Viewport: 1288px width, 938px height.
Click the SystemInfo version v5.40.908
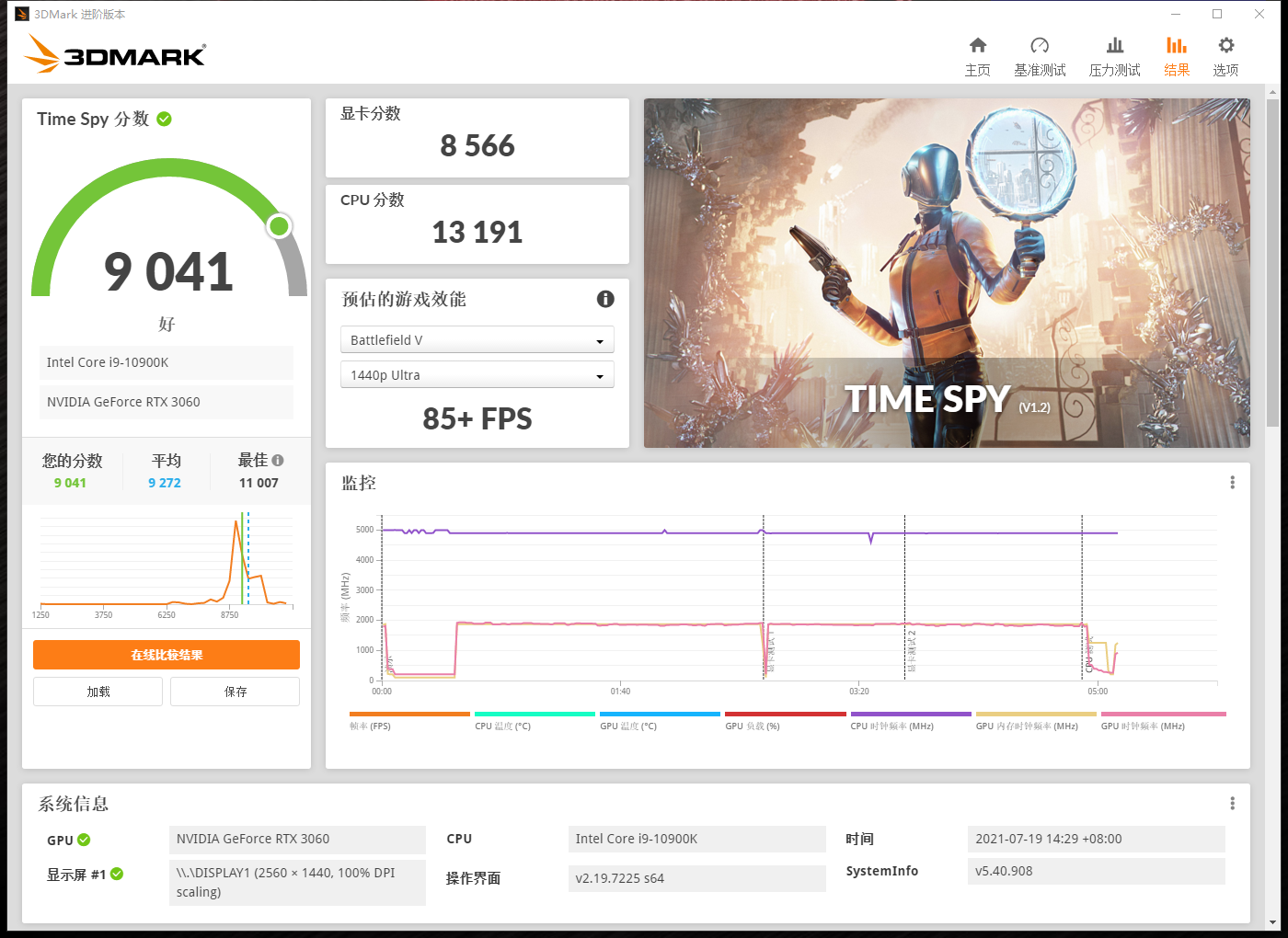1097,871
